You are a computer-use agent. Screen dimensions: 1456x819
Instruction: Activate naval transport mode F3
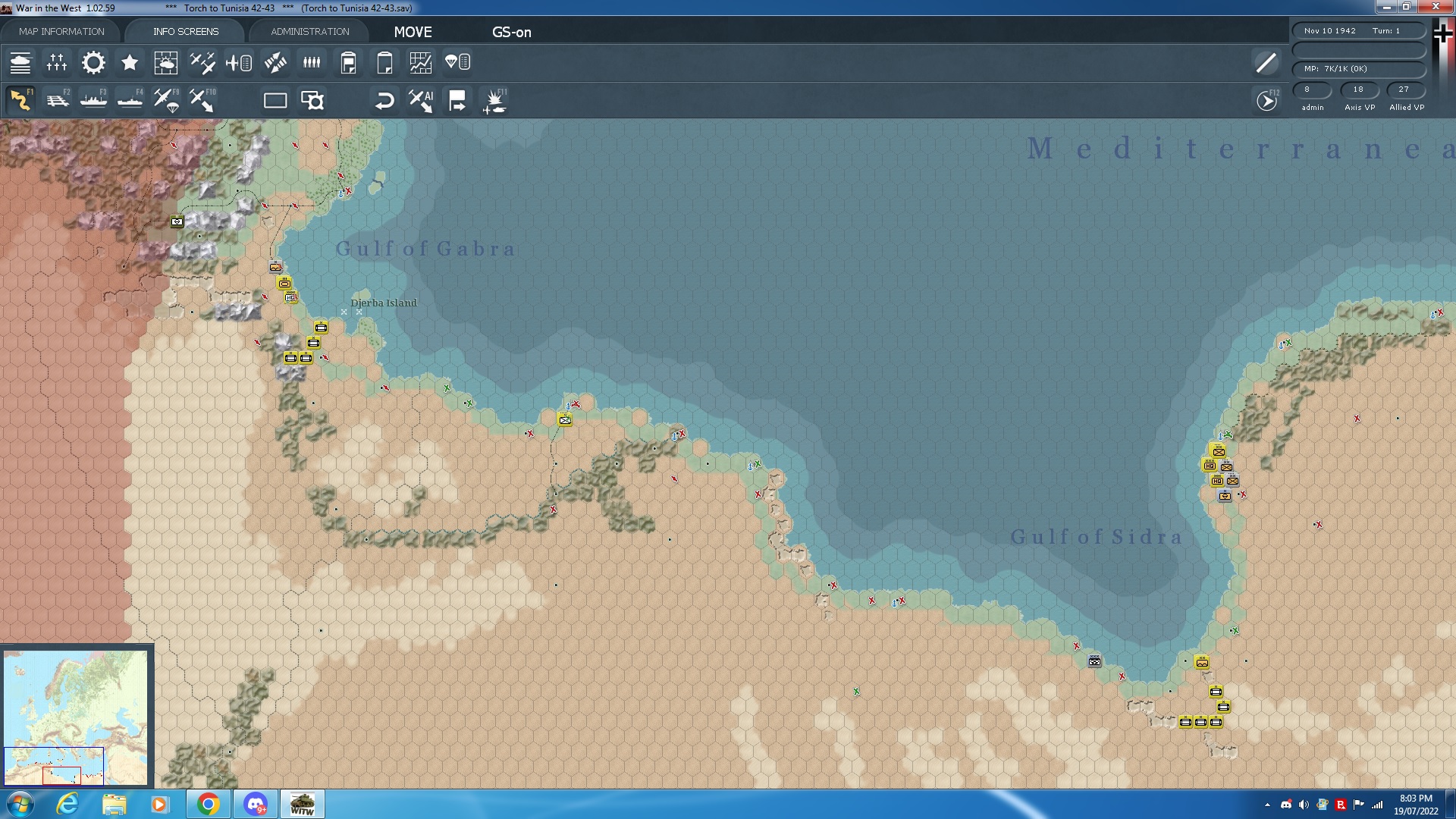pyautogui.click(x=93, y=101)
